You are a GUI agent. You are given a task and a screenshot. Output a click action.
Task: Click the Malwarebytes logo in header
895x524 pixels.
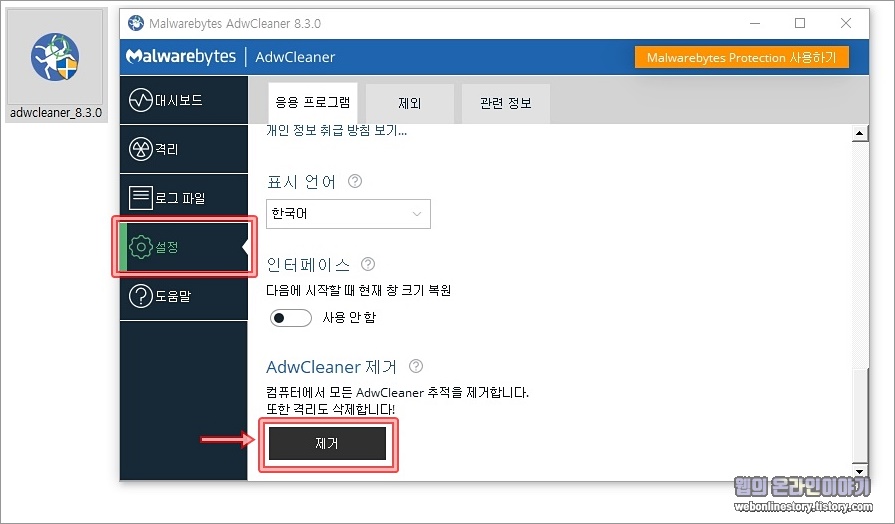tap(181, 57)
